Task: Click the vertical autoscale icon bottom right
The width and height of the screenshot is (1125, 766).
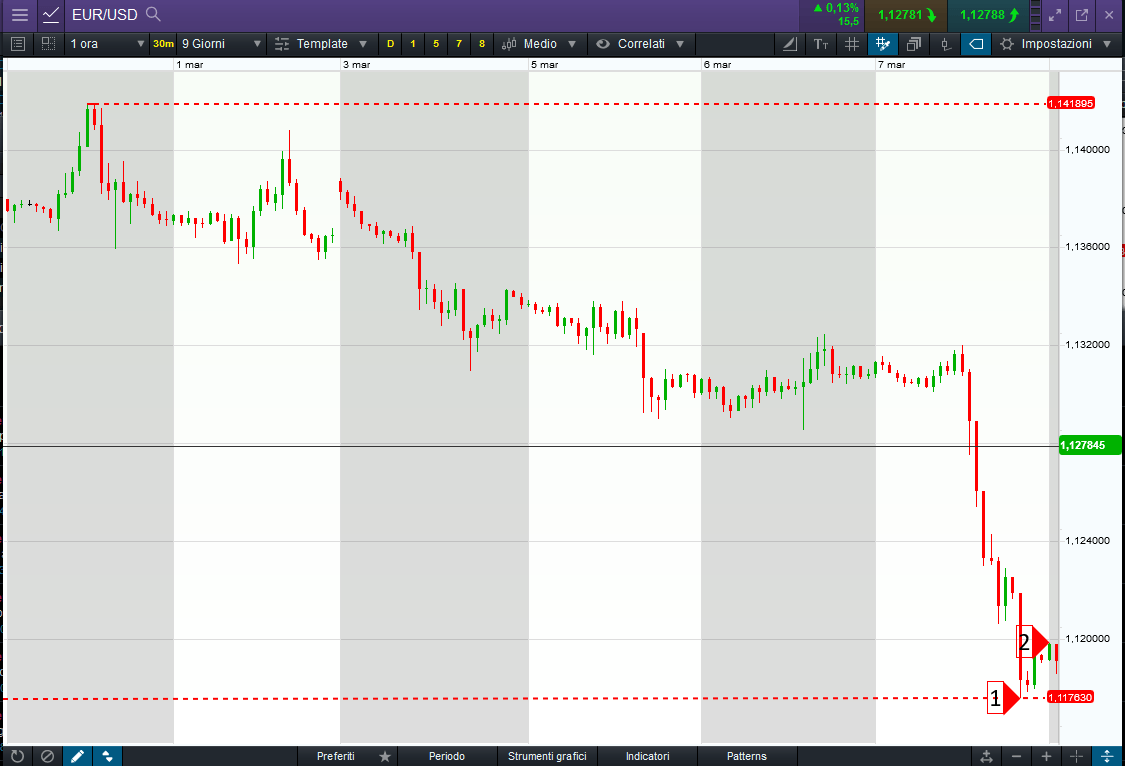Action: pos(1107,756)
